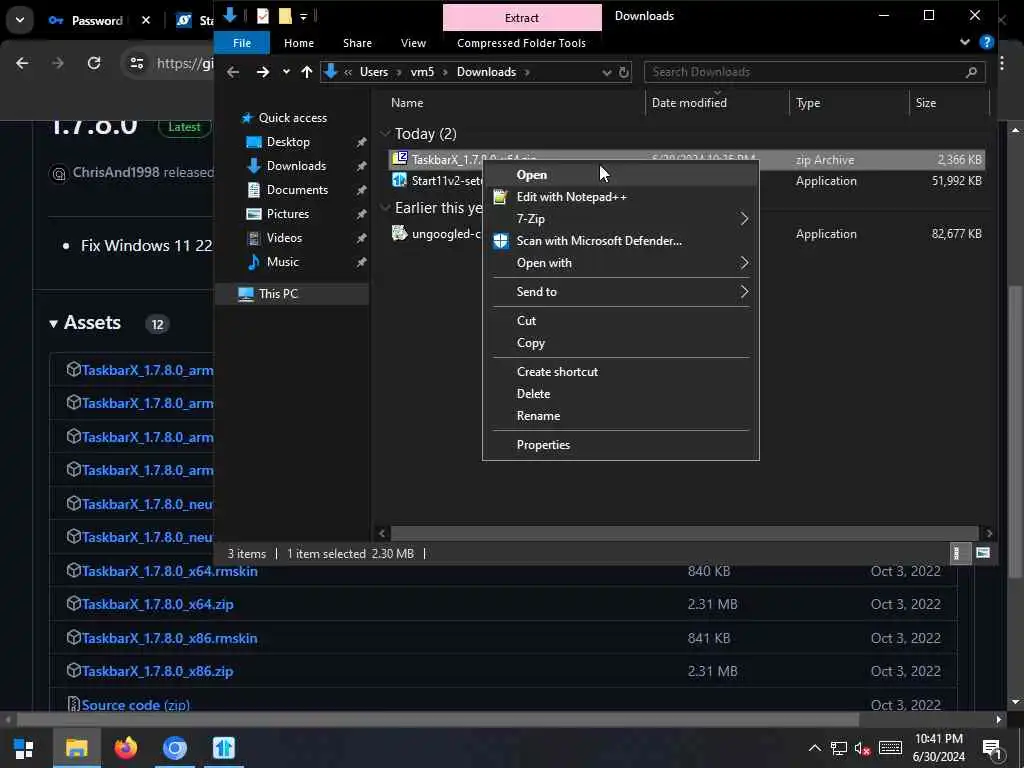
Task: Open the File ribbon tab
Action: (242, 43)
